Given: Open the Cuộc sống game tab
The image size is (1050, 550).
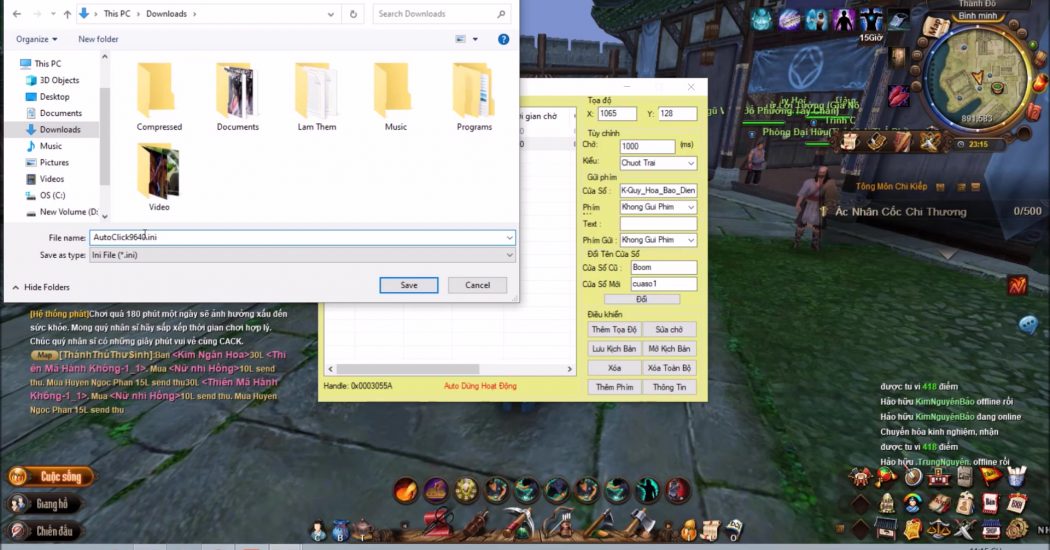Looking at the screenshot, I should pos(52,476).
